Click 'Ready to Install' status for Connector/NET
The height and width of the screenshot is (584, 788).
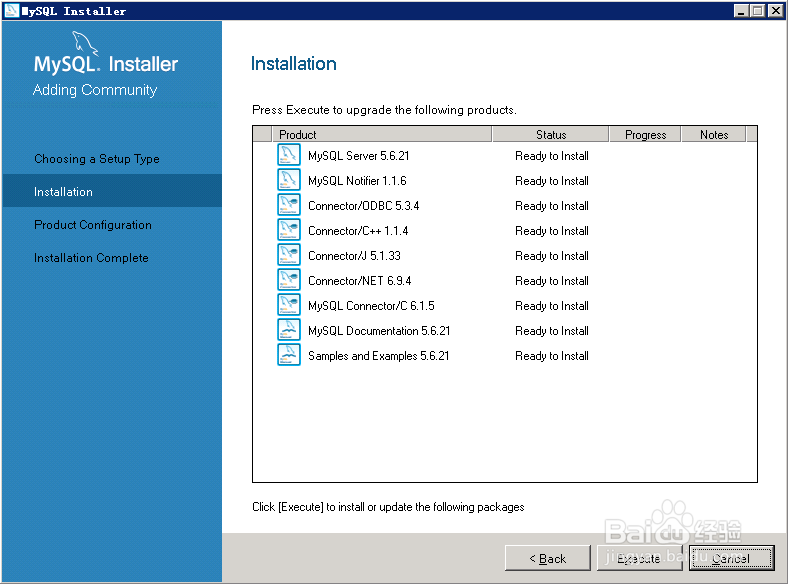point(552,280)
